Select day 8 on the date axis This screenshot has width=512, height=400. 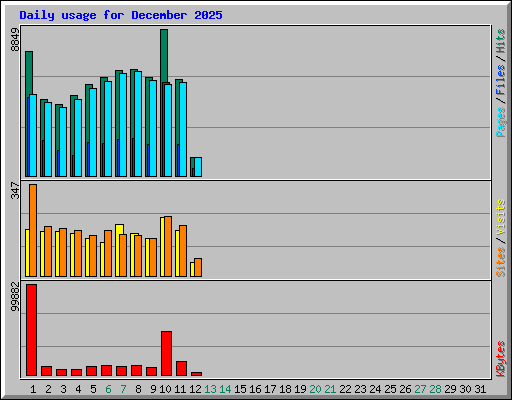[138, 389]
